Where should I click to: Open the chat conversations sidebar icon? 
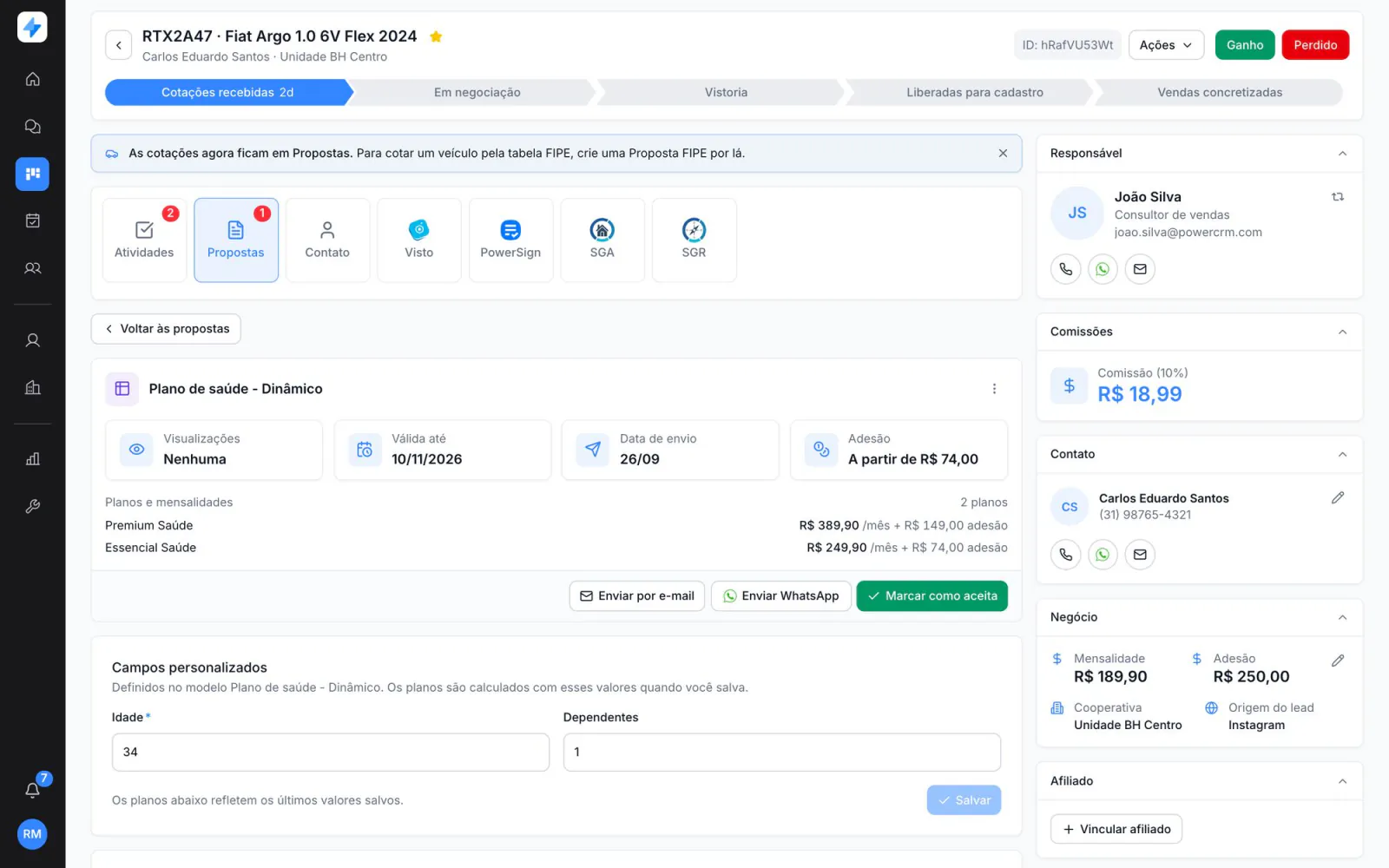pos(32,127)
